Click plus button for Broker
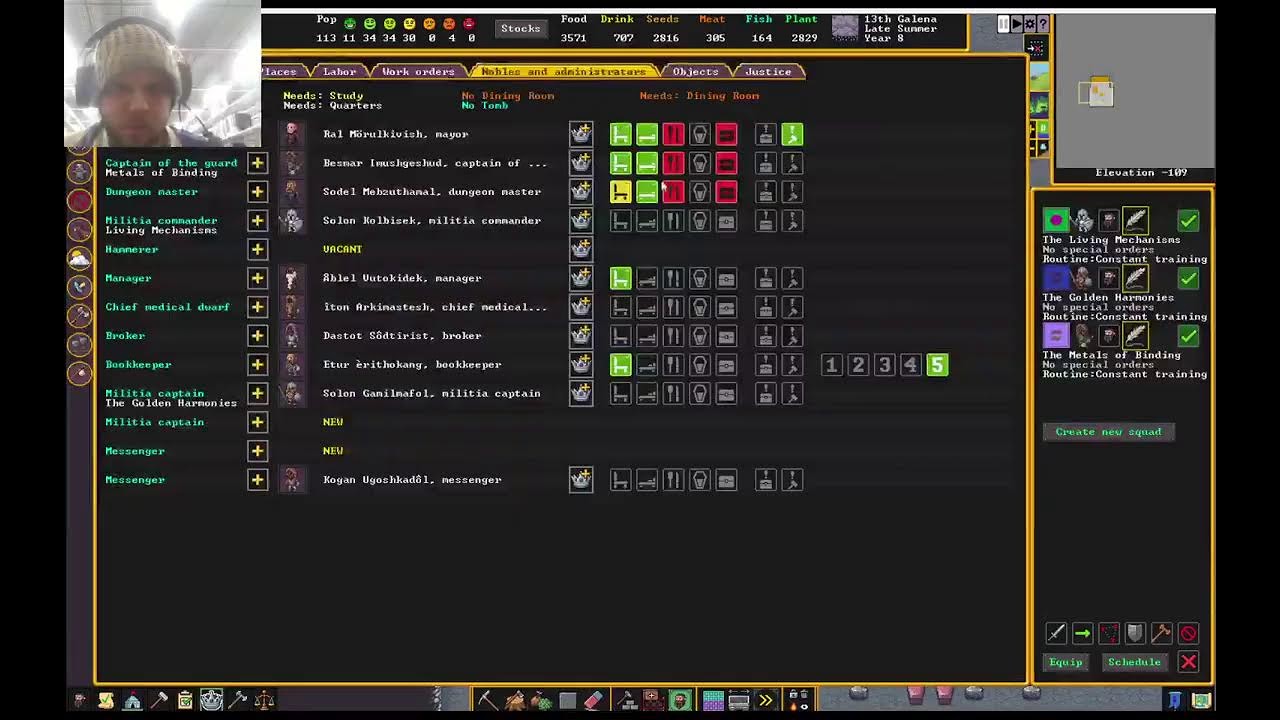1280x720 pixels. (x=257, y=336)
